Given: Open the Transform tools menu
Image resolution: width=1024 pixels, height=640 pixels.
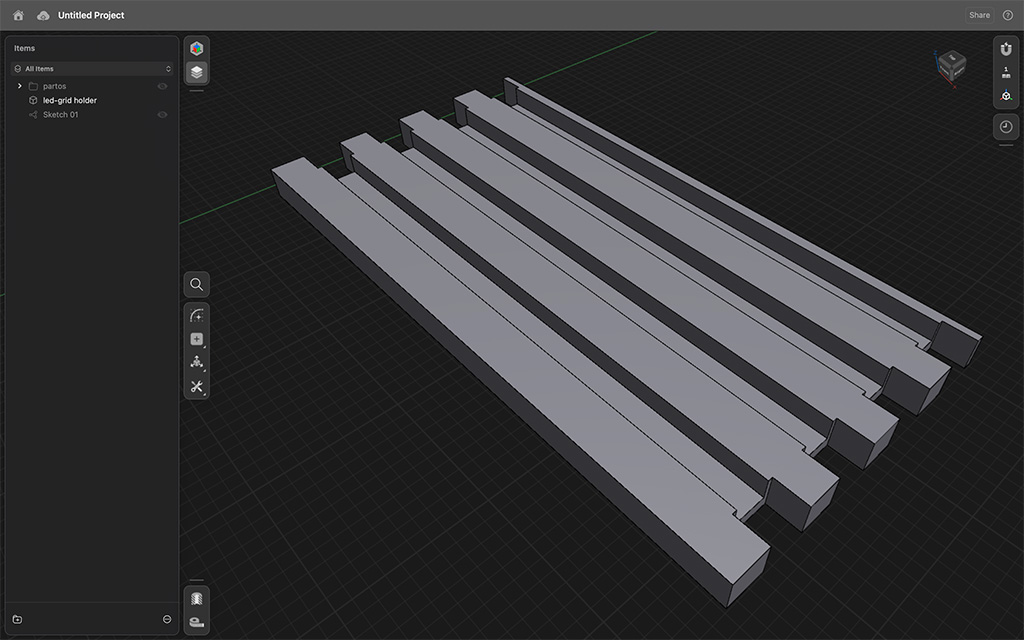Looking at the screenshot, I should [x=197, y=362].
